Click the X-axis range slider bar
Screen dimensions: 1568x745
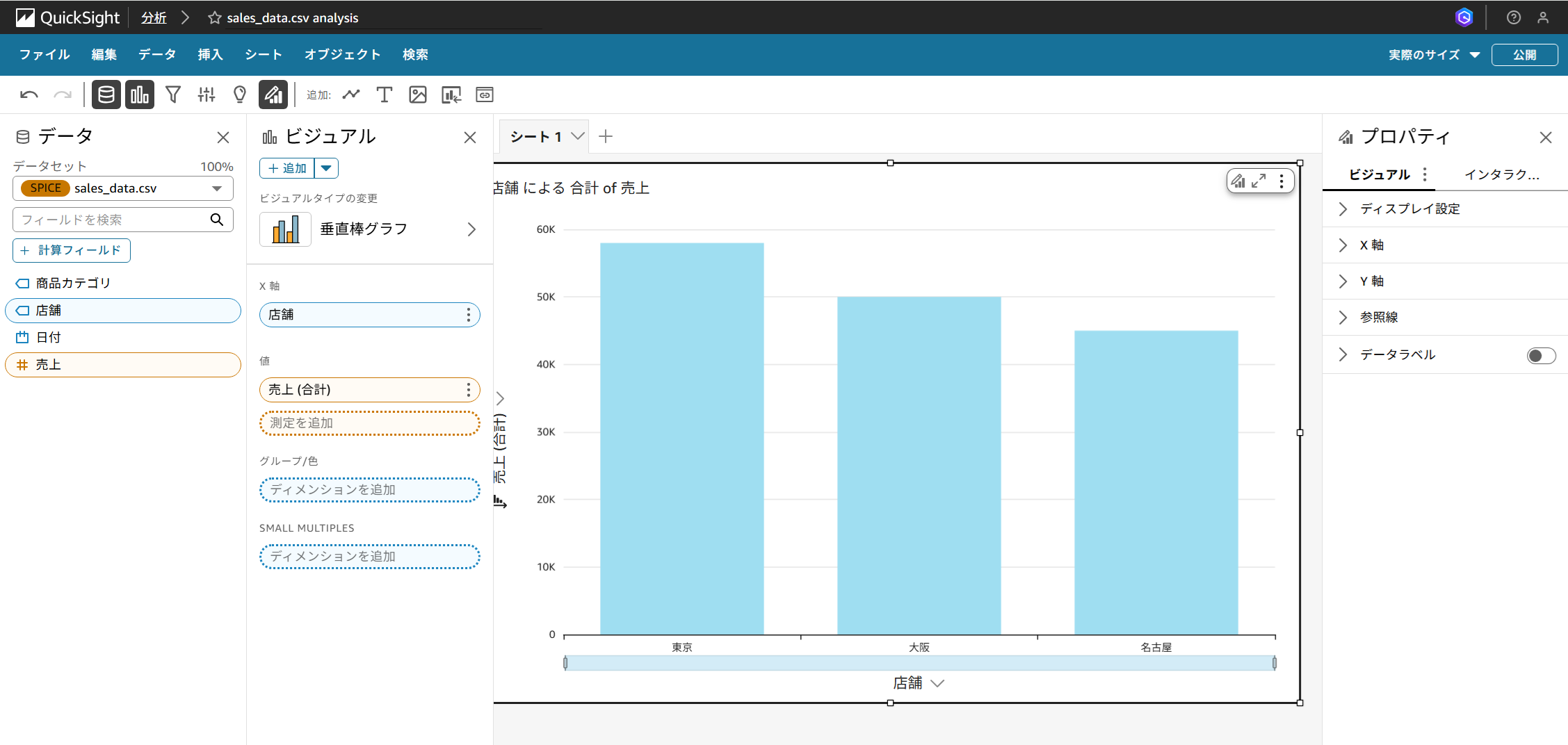919,663
